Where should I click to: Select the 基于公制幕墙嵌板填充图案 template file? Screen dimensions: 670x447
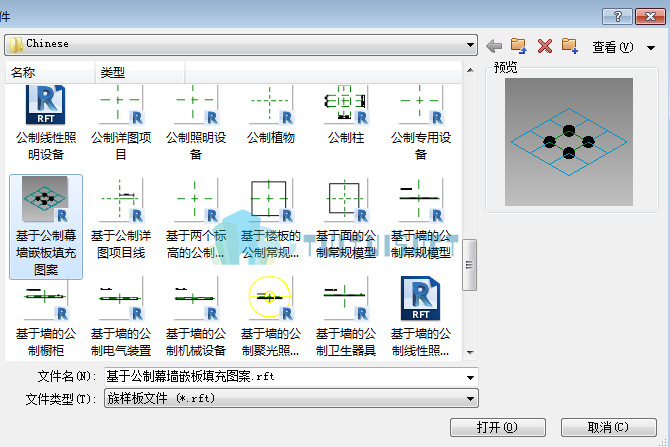pos(46,226)
